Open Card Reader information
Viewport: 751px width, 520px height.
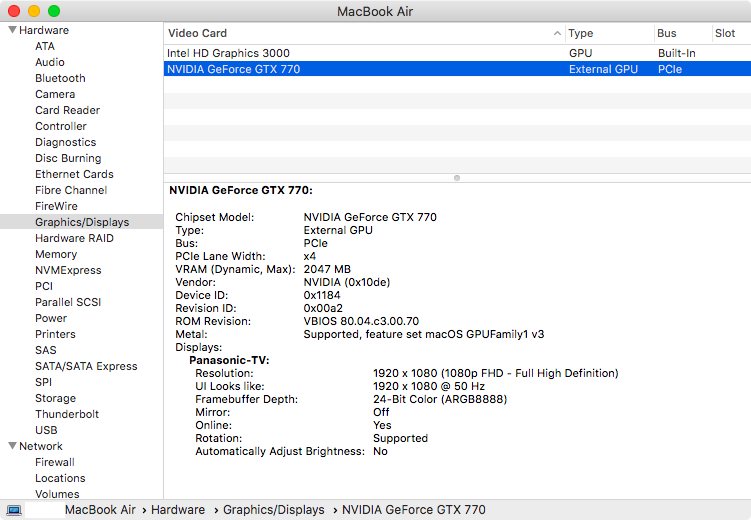click(x=68, y=110)
